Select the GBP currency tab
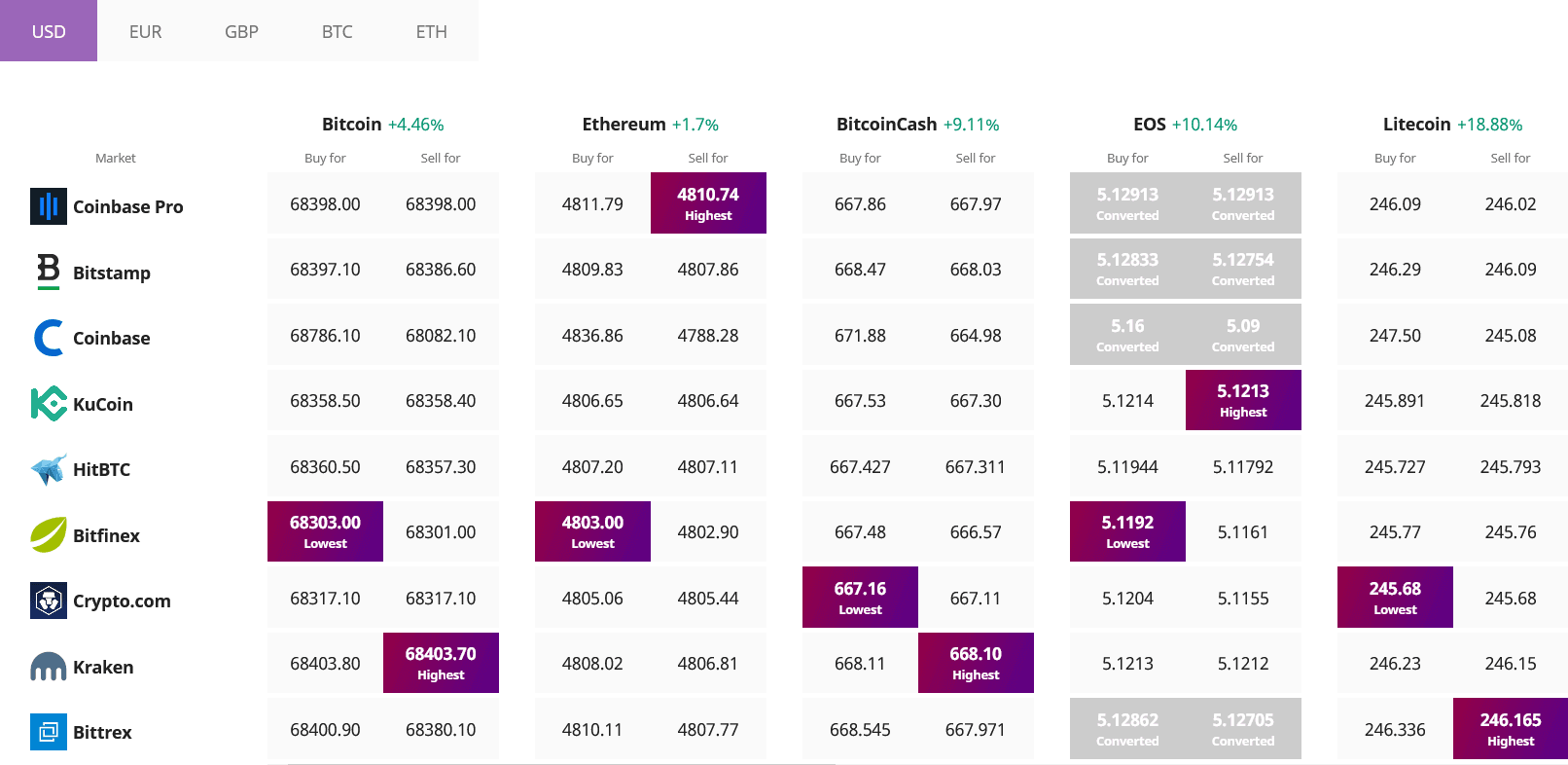Screen dimensions: 1568x765 coord(241,31)
